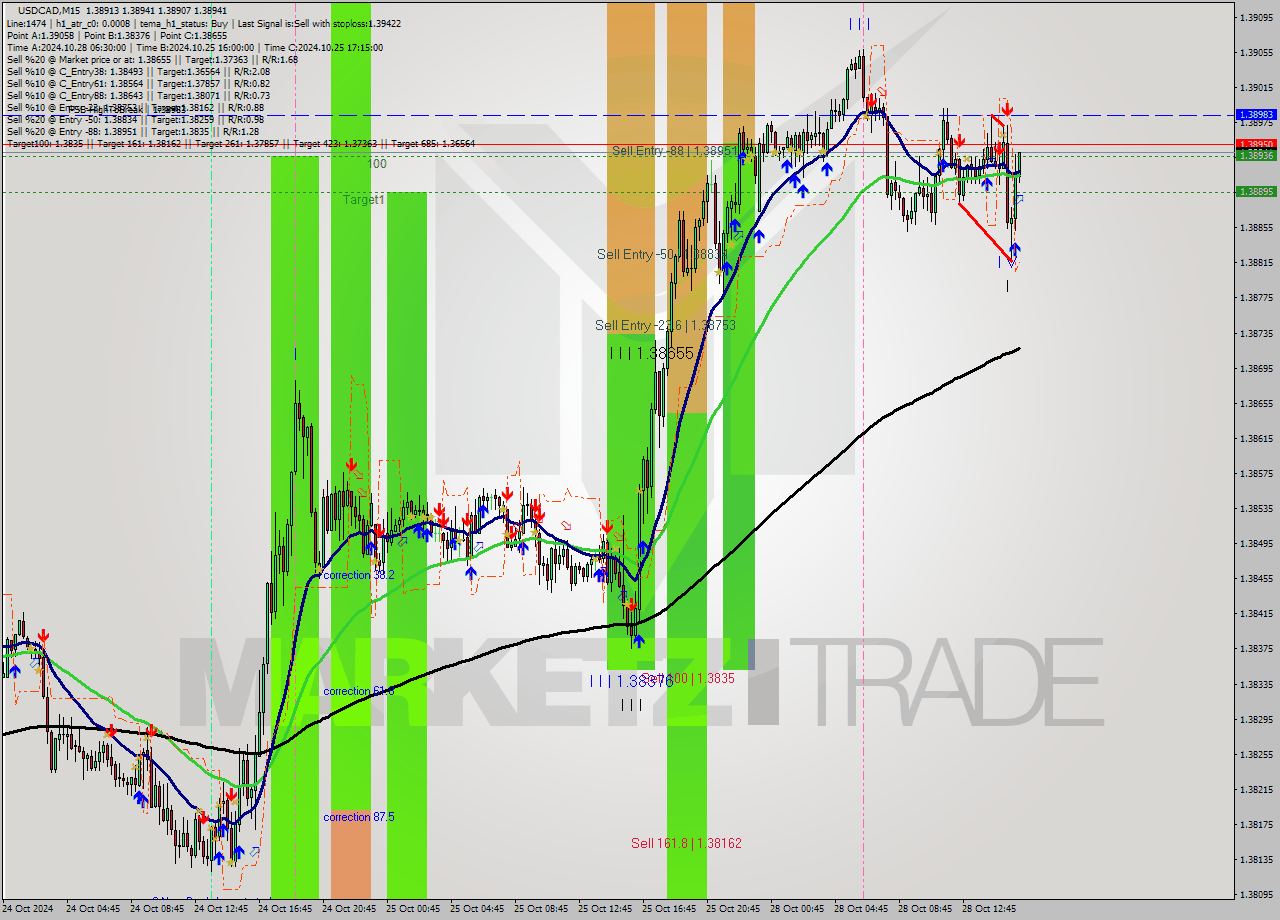Screen dimensions: 1280x920
Task: Click the '| | | 1.38655' level label
Action: pos(652,353)
